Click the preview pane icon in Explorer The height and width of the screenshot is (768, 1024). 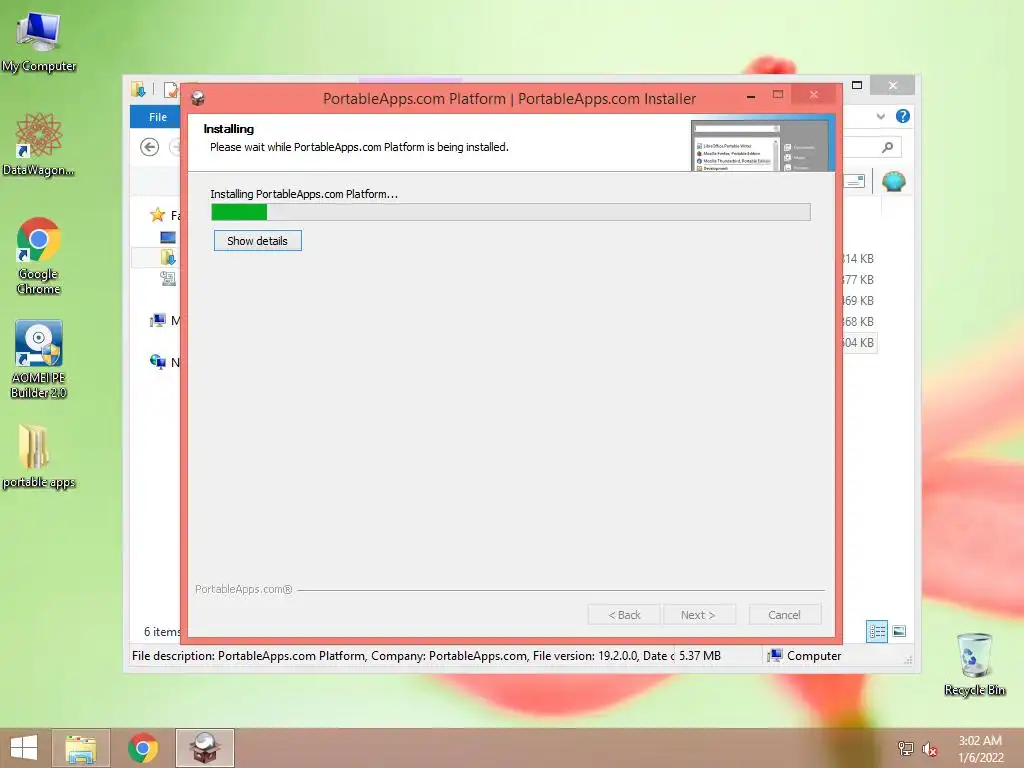point(854,181)
